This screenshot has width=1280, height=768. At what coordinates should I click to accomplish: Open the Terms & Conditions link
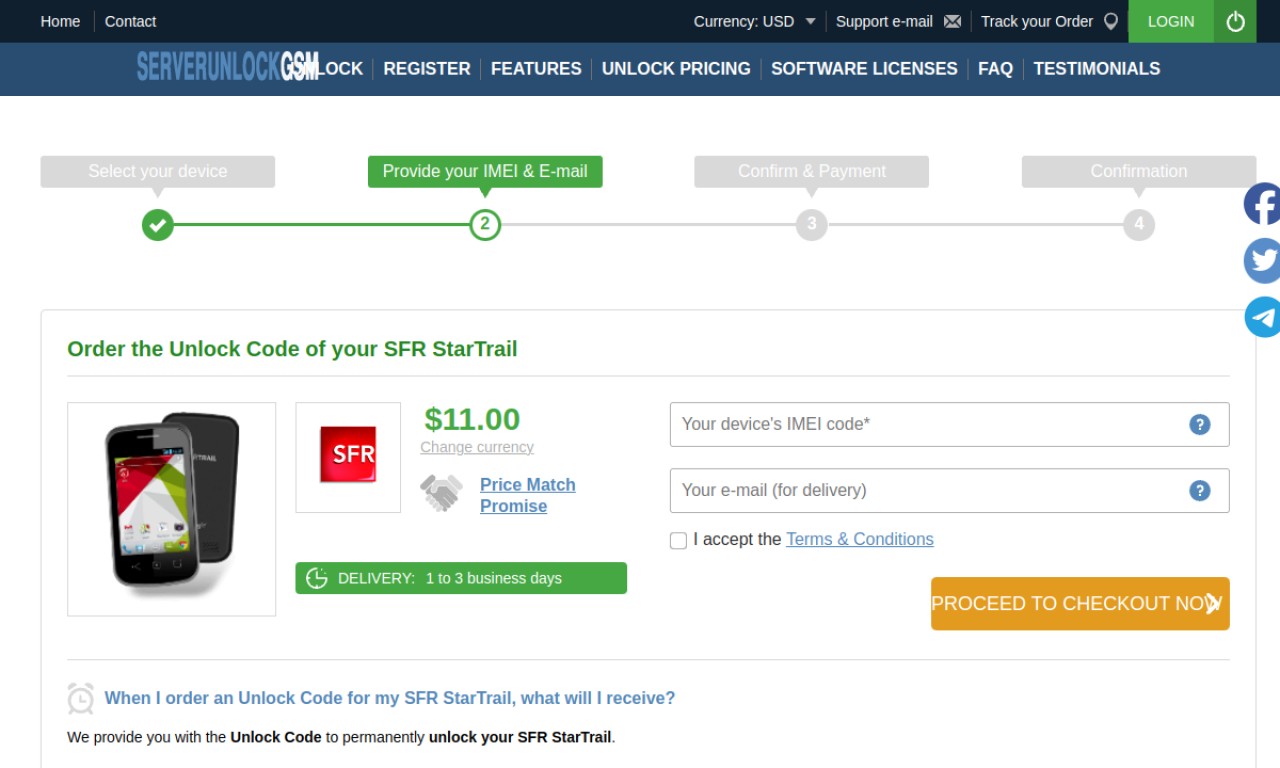pos(860,539)
